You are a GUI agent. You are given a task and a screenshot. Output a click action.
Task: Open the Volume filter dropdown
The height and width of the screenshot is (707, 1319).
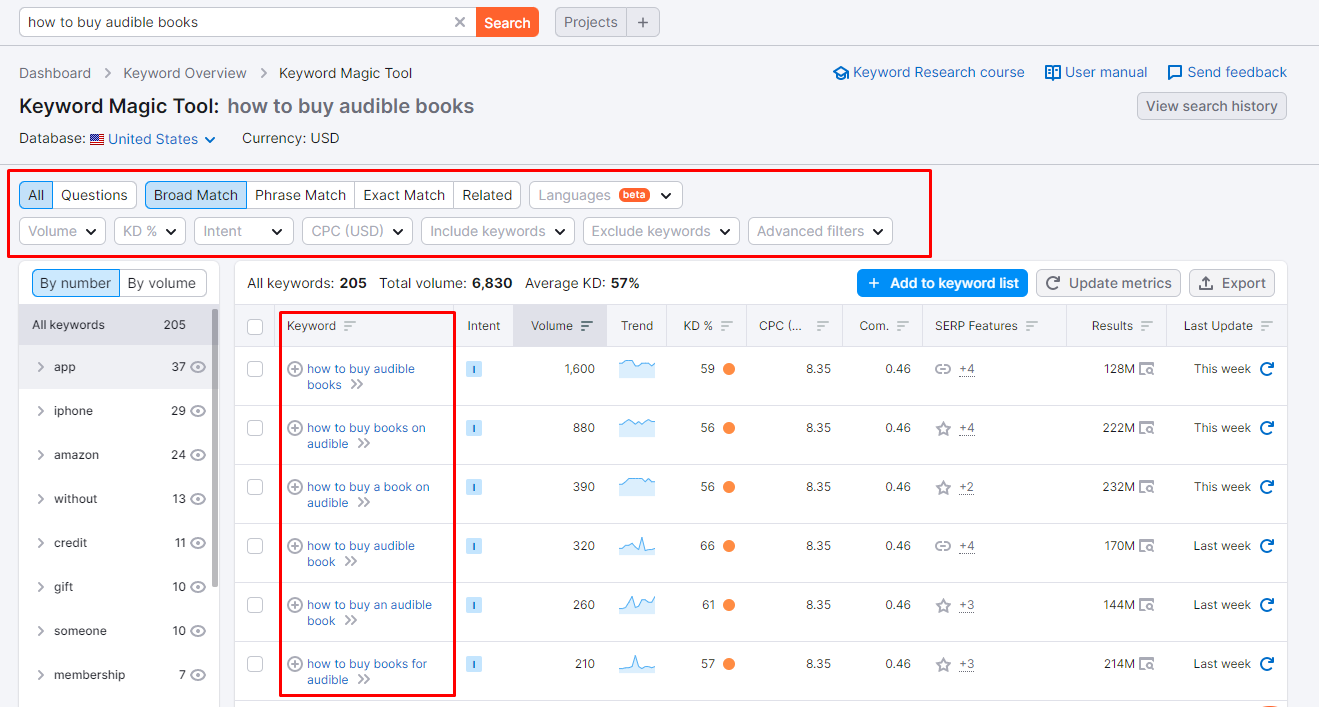click(62, 231)
